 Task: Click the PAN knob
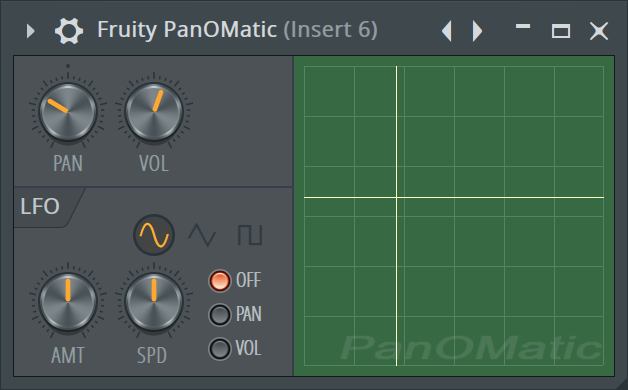[68, 112]
